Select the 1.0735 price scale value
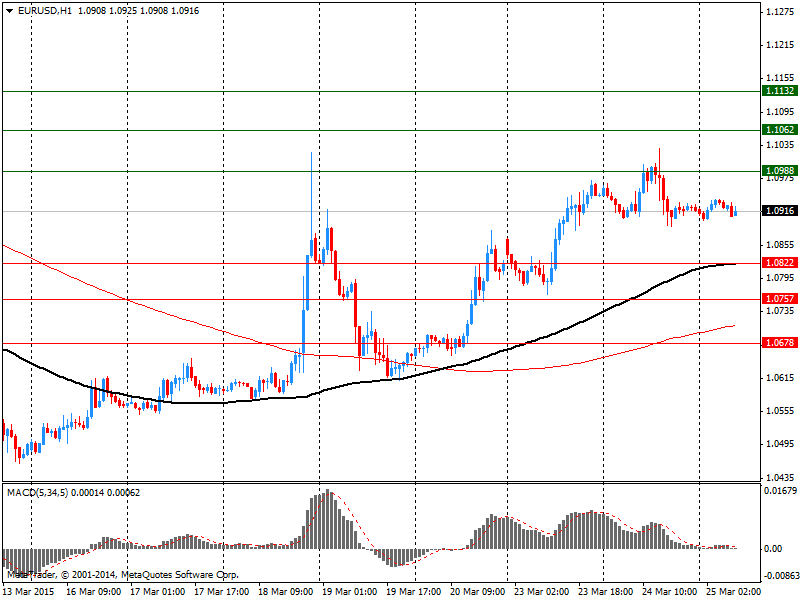Screen dimensions: 800x600 [x=781, y=311]
